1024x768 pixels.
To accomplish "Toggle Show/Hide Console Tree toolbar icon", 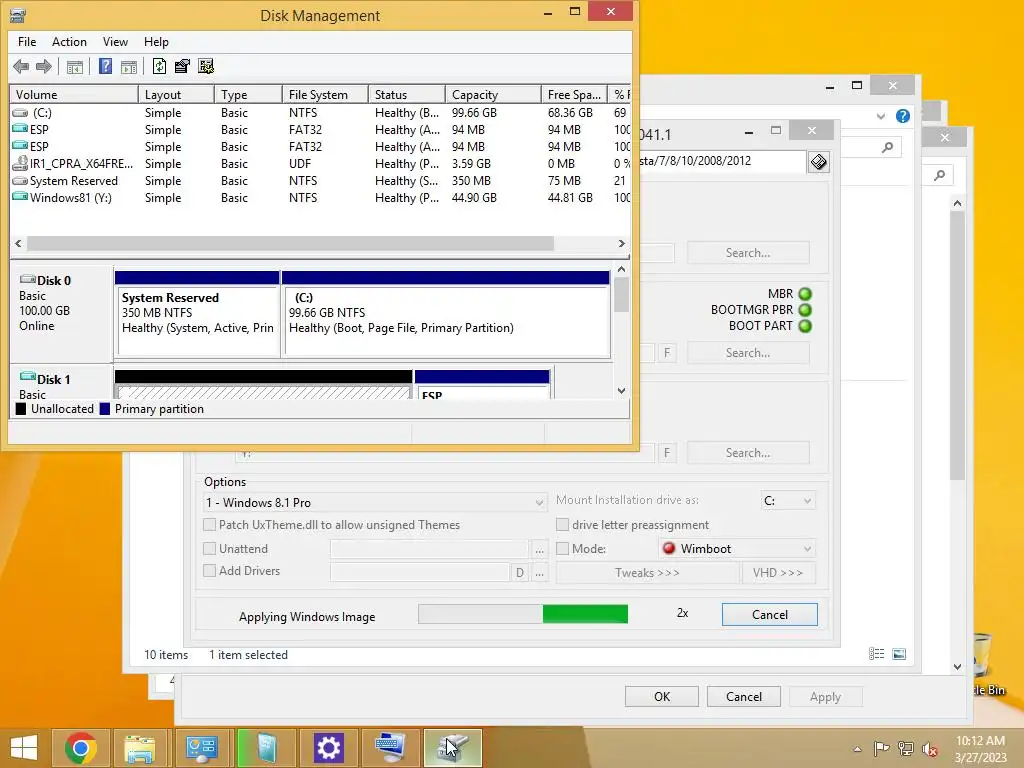I will 74,66.
